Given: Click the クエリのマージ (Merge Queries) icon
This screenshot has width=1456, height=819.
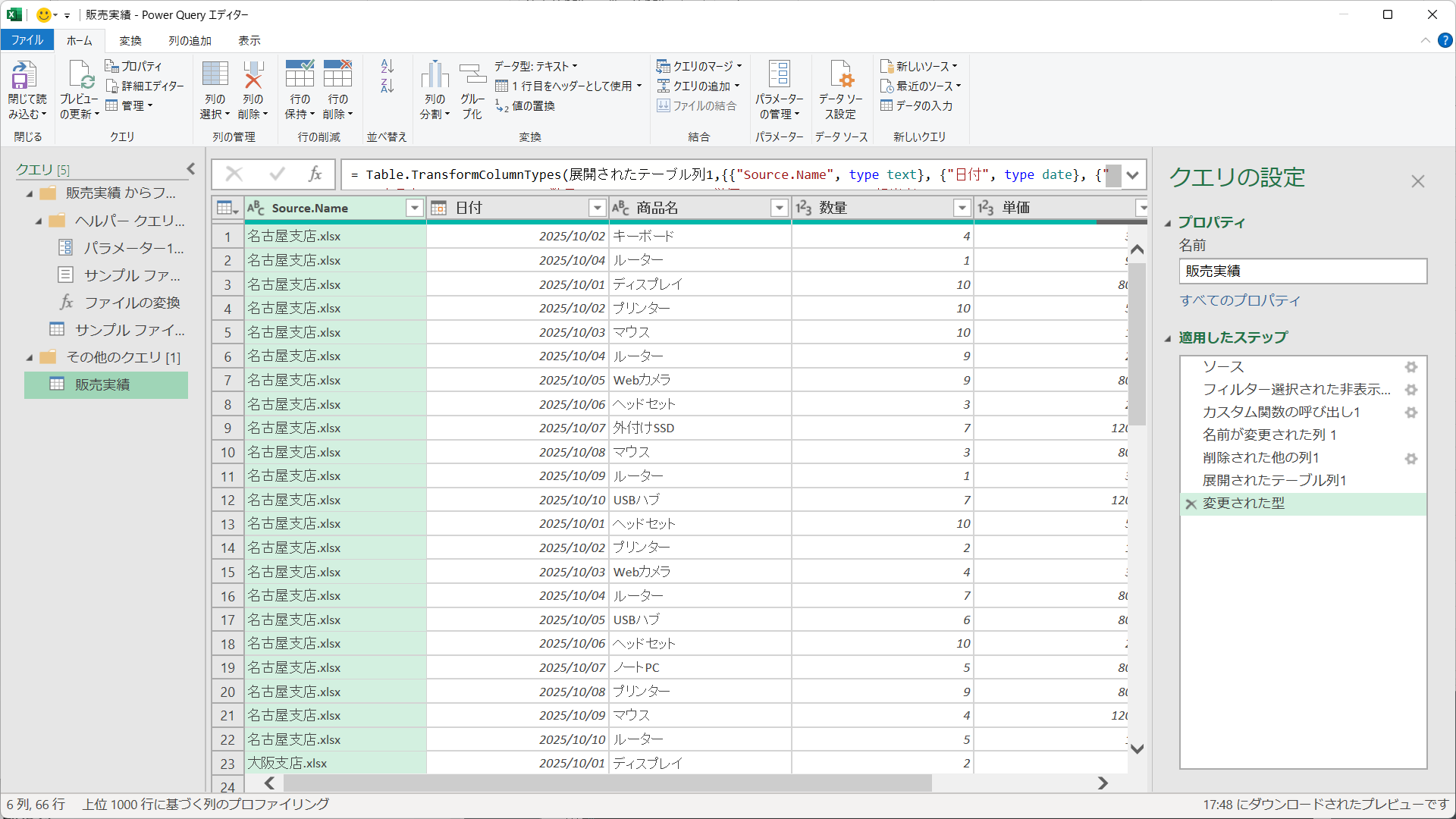Looking at the screenshot, I should (695, 66).
